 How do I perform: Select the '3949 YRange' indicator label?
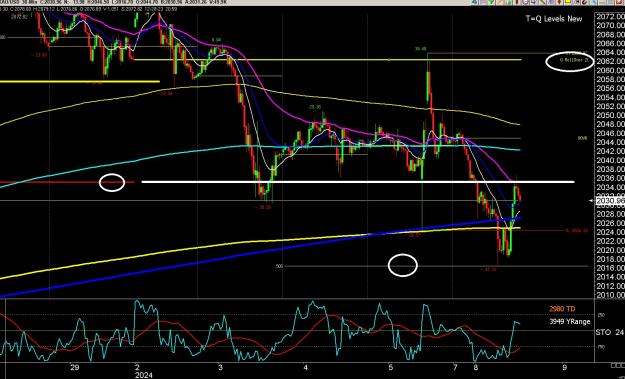(569, 322)
